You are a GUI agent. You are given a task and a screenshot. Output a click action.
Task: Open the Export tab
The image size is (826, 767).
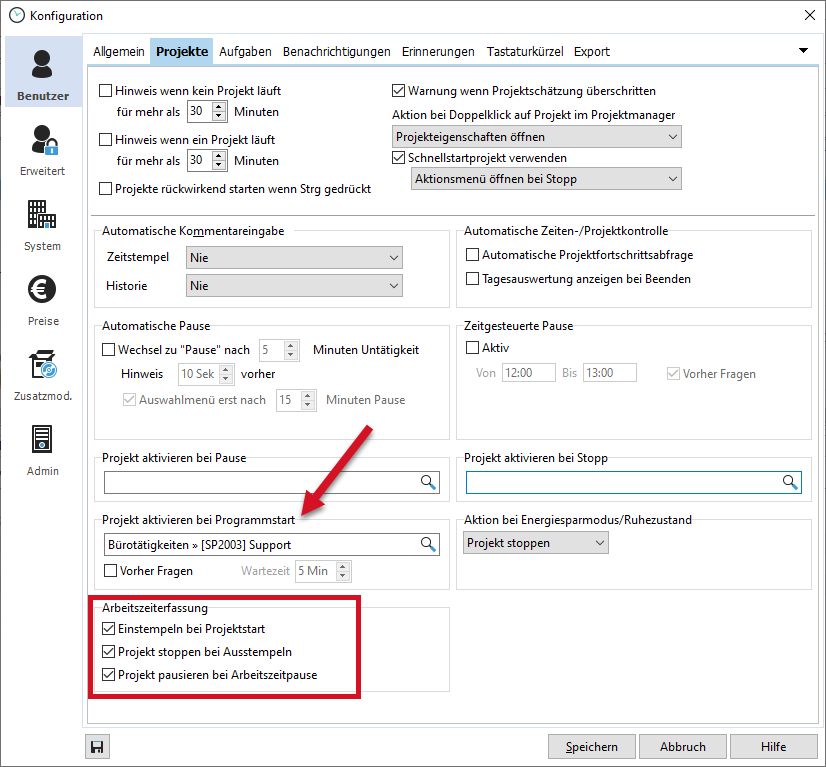(594, 51)
